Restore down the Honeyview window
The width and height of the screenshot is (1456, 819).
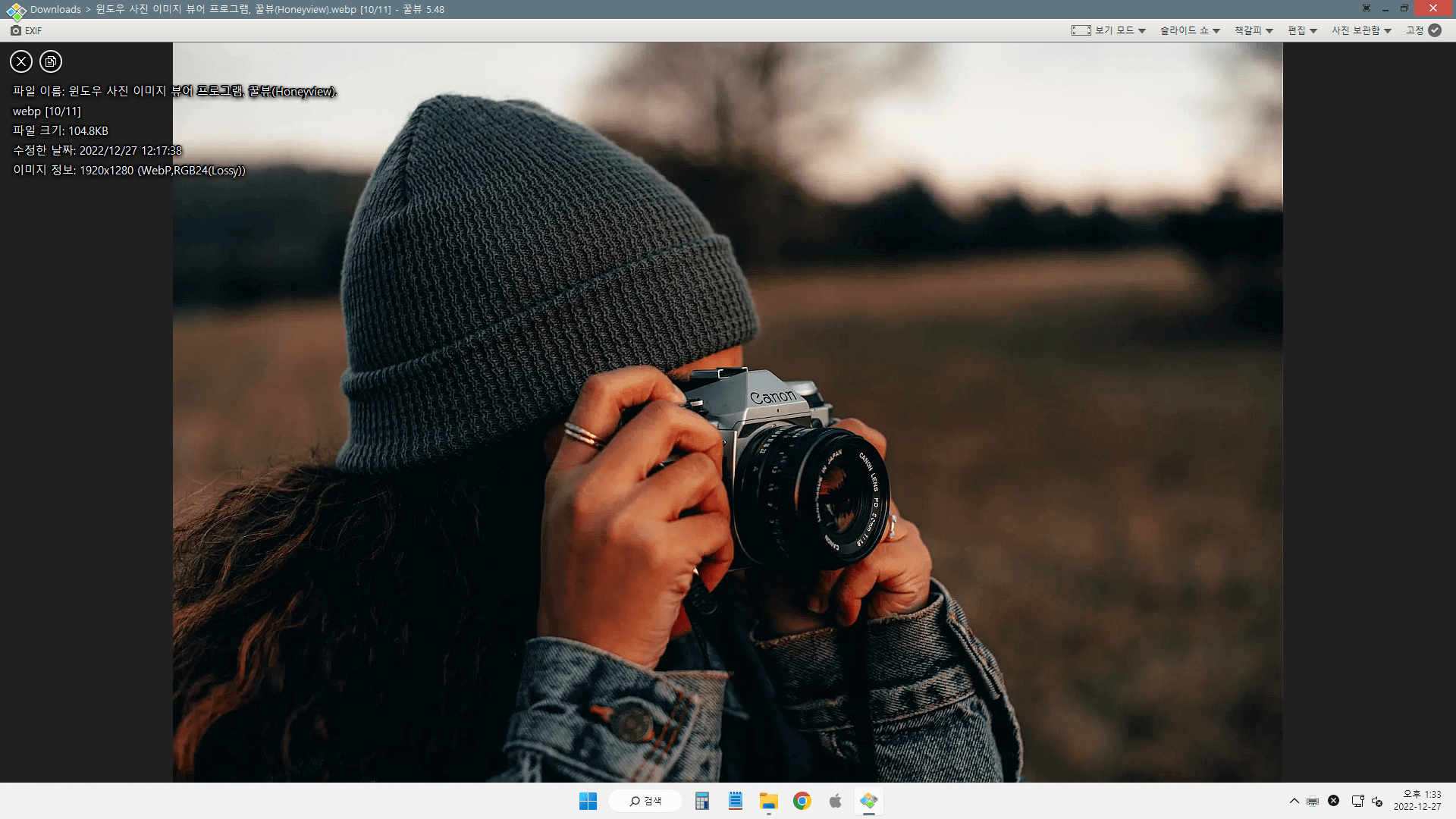pyautogui.click(x=1404, y=8)
